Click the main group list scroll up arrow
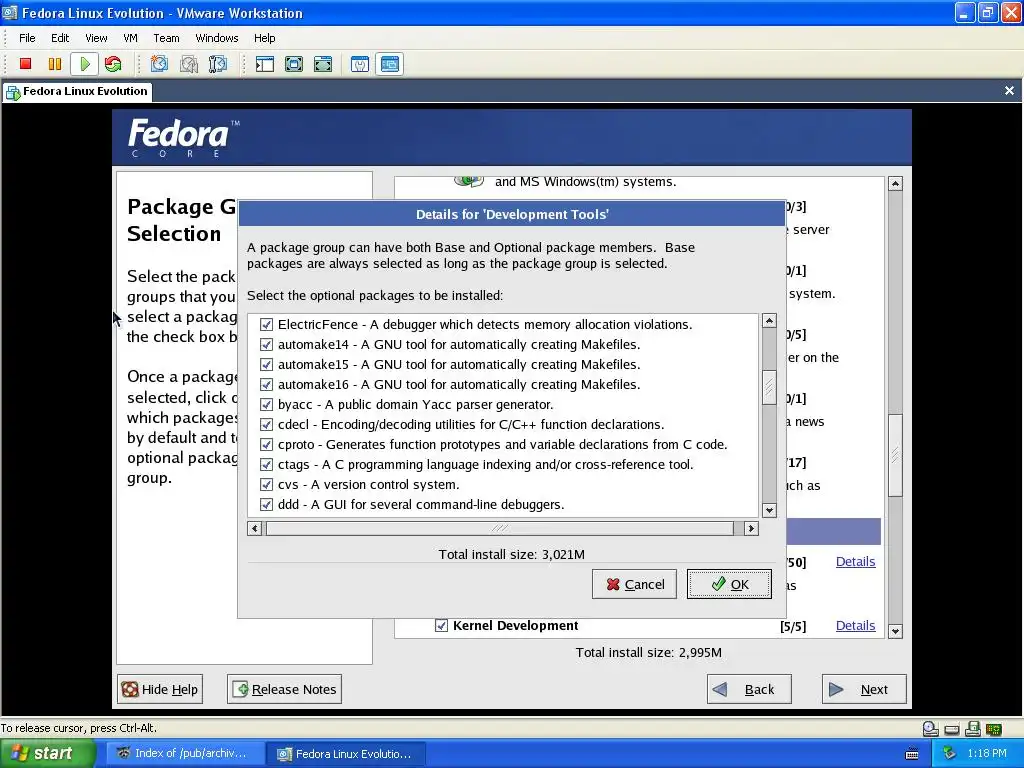 895,184
